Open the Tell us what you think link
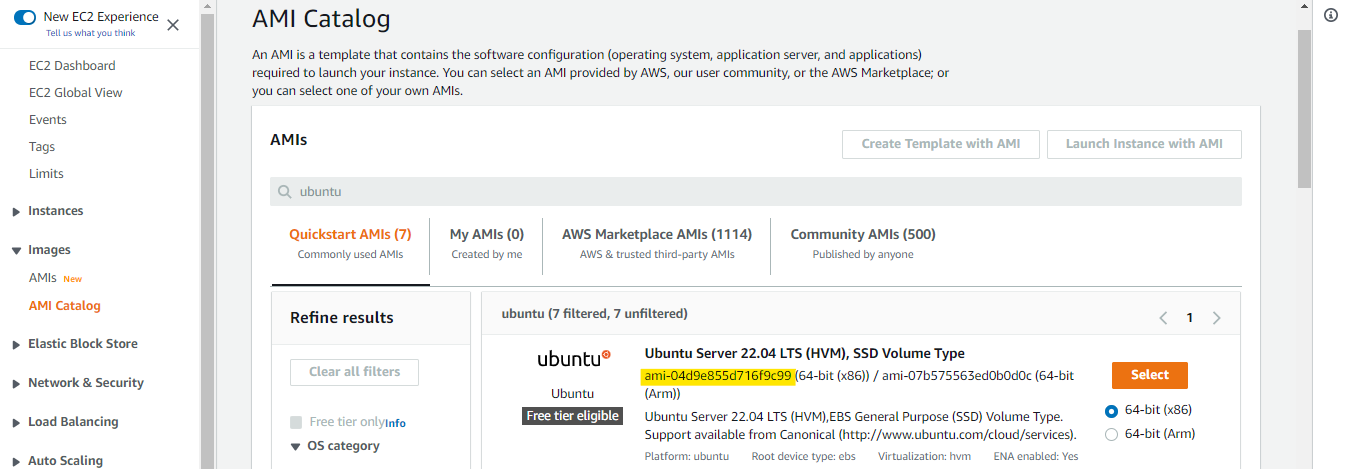 click(90, 33)
